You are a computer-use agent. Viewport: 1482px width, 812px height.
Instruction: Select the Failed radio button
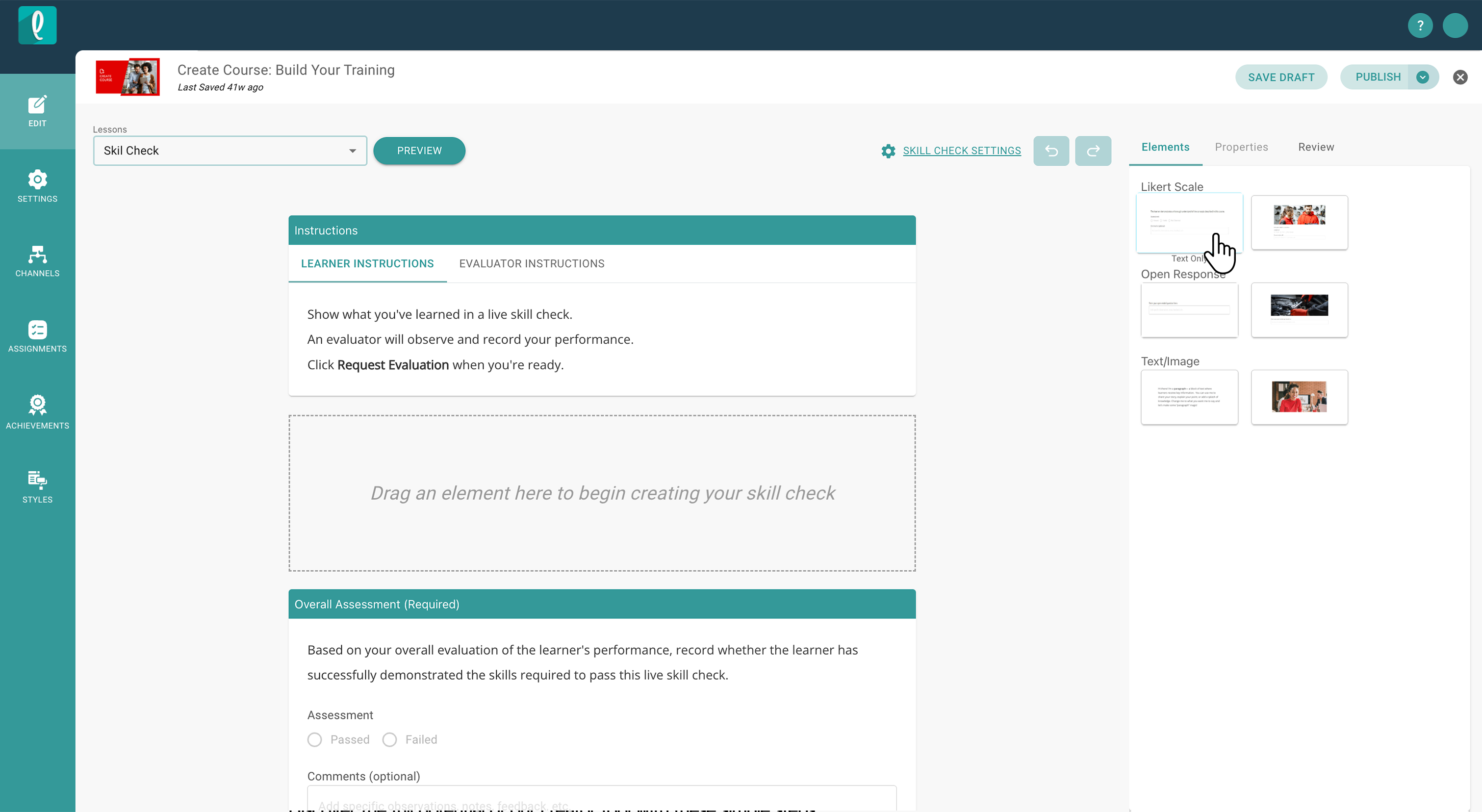(x=389, y=739)
